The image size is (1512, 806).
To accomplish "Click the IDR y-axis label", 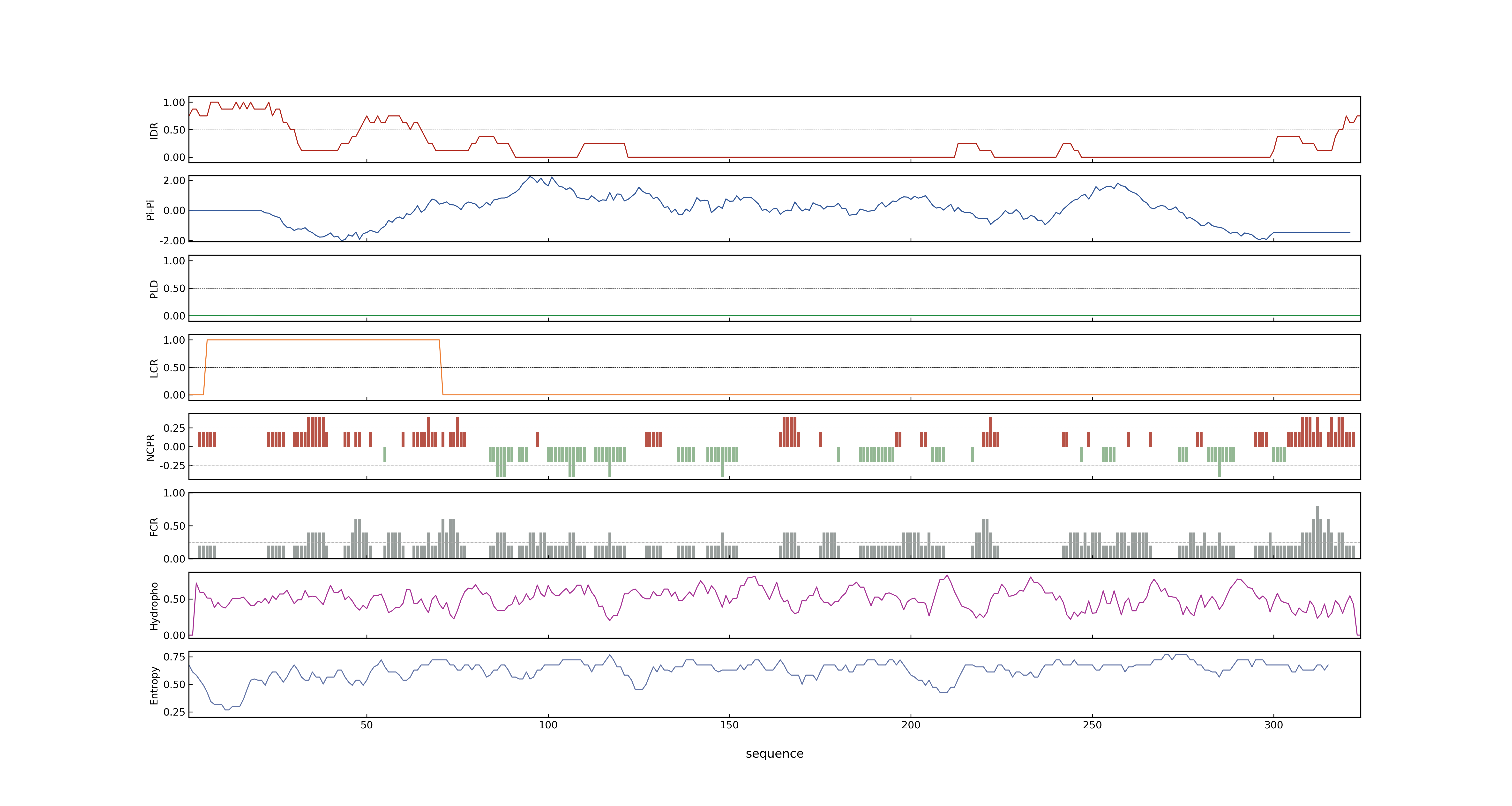I will point(154,130).
